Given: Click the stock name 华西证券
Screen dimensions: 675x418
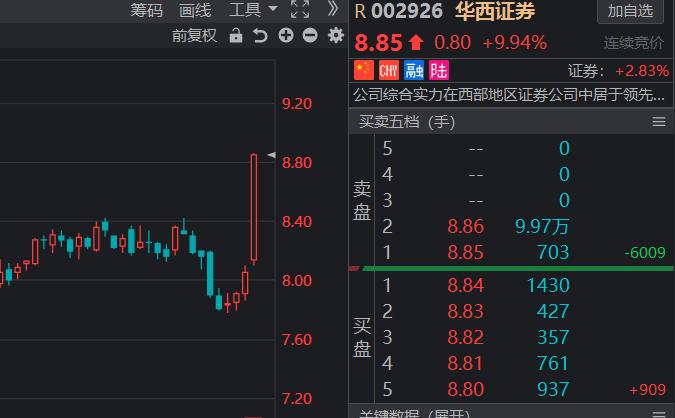Looking at the screenshot, I should [495, 11].
